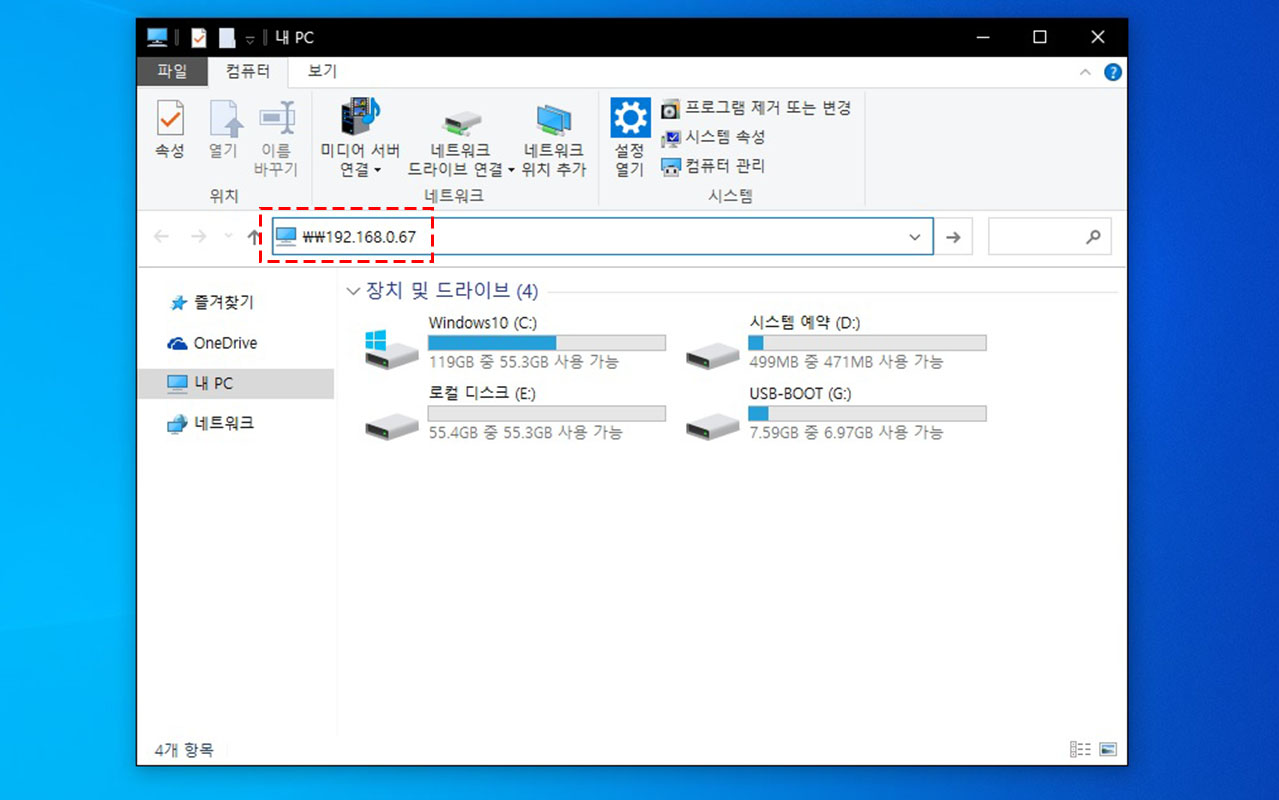Click 프로그램 제거 또는 변경
Screen dimensions: 1279x800
[756, 108]
